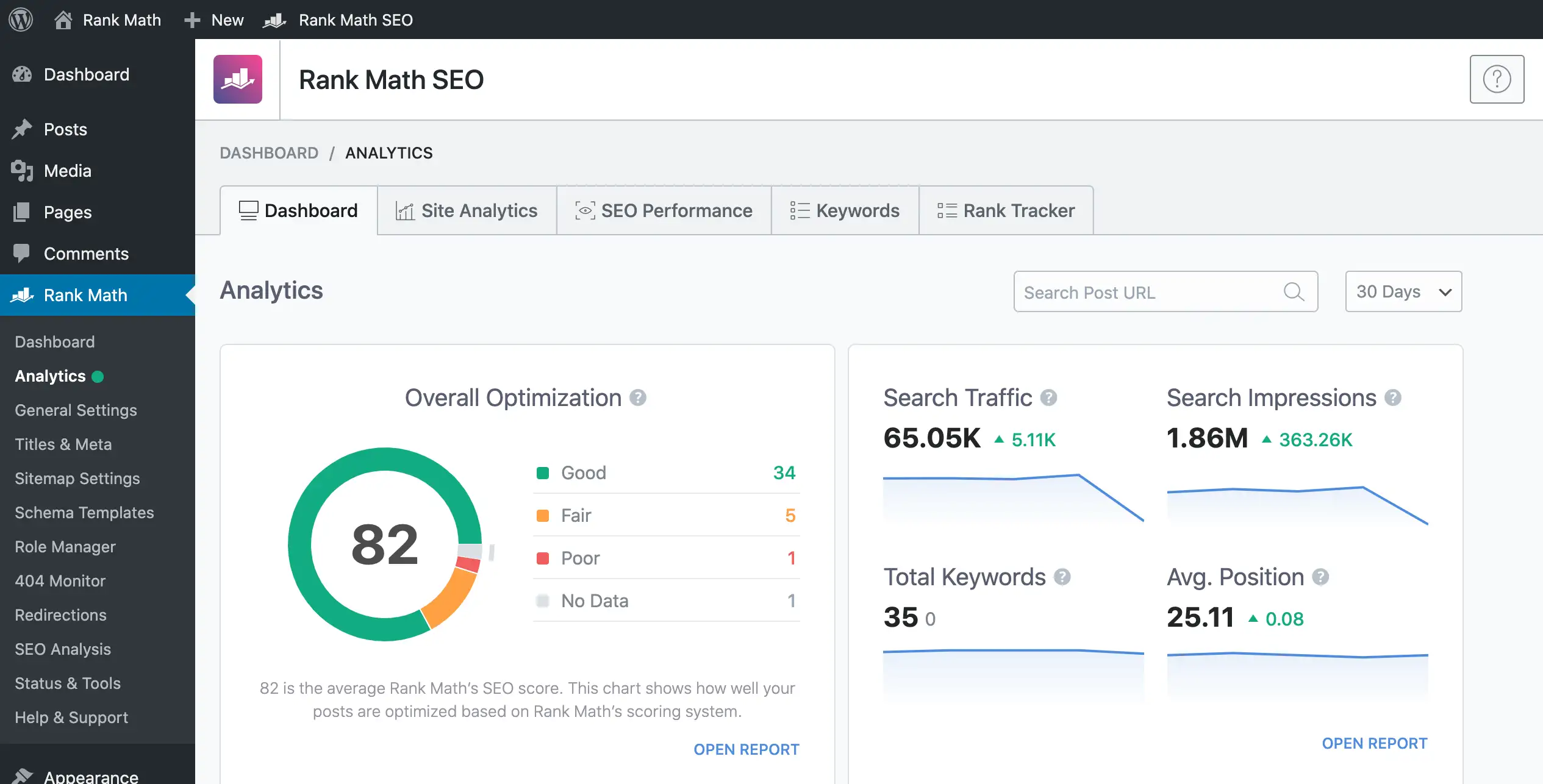
Task: Select the Dashboard analytics tab
Action: (298, 210)
